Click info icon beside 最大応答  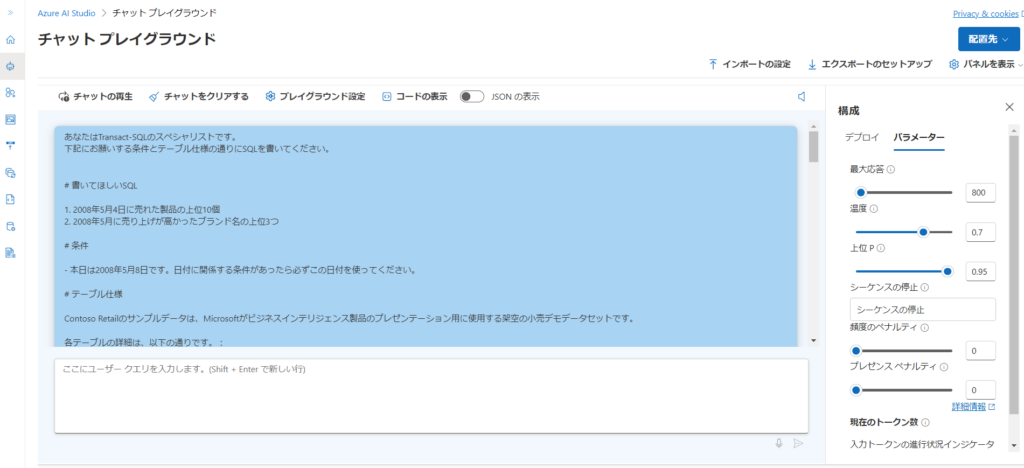pyautogui.click(x=891, y=170)
